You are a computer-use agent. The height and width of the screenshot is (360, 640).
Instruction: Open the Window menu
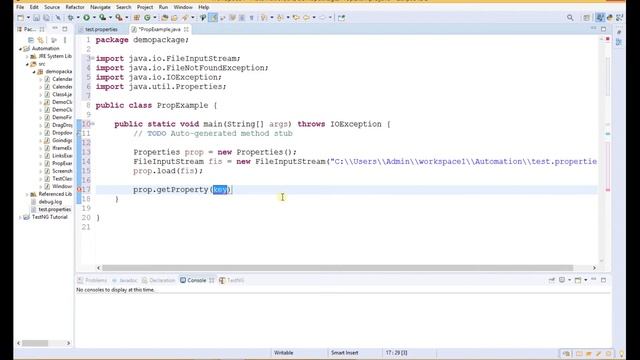[183, 7]
